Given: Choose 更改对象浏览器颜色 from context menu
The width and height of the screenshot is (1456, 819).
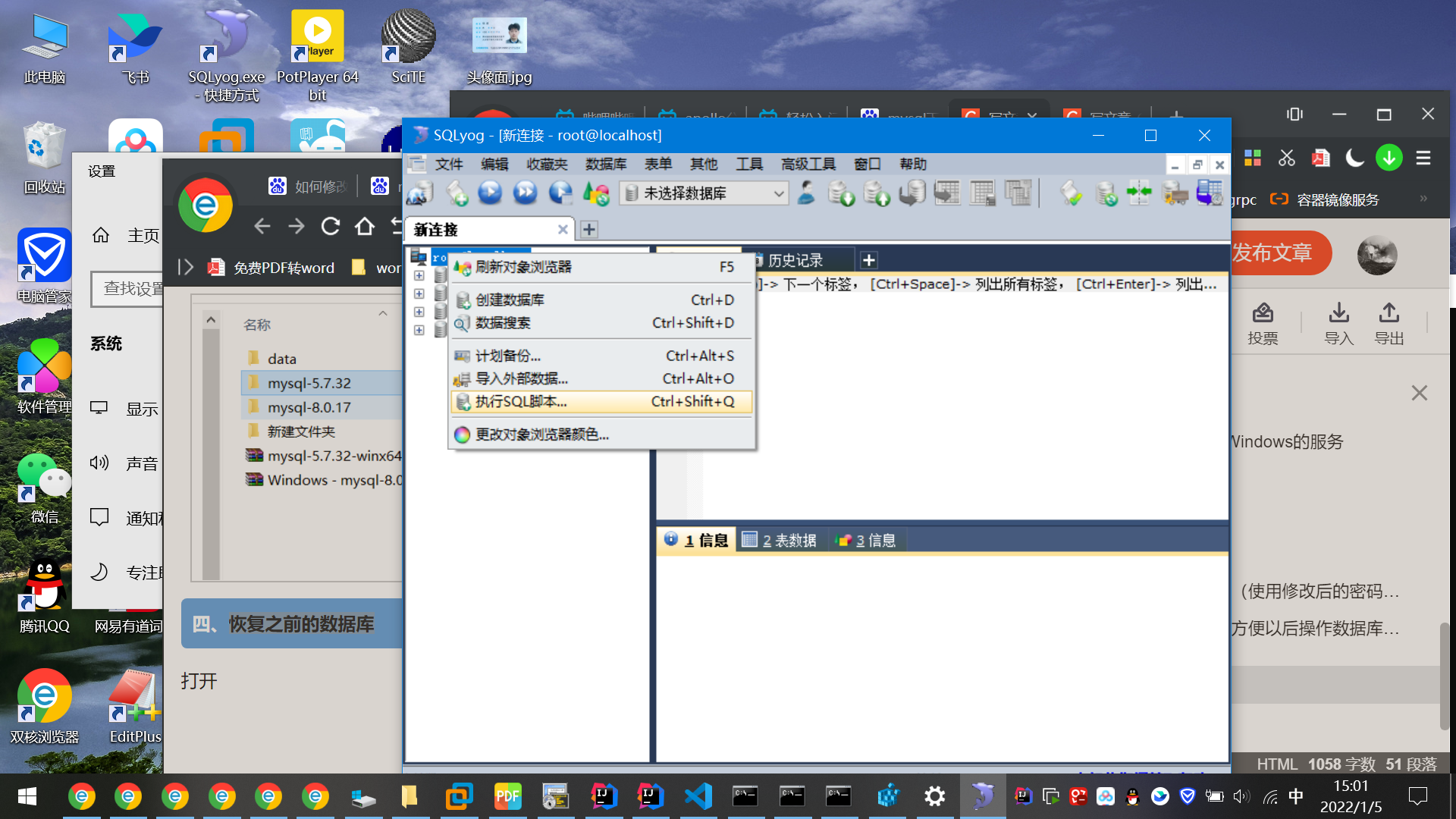Looking at the screenshot, I should (x=602, y=435).
